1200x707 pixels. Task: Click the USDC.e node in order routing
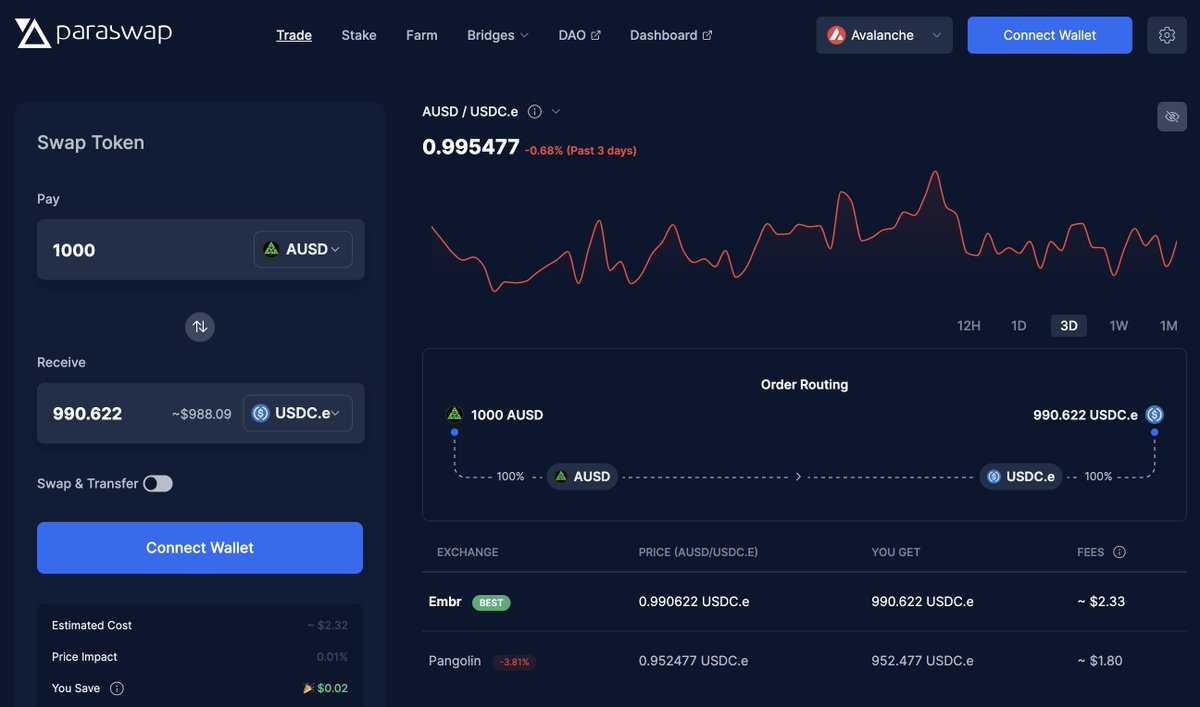(x=1021, y=477)
